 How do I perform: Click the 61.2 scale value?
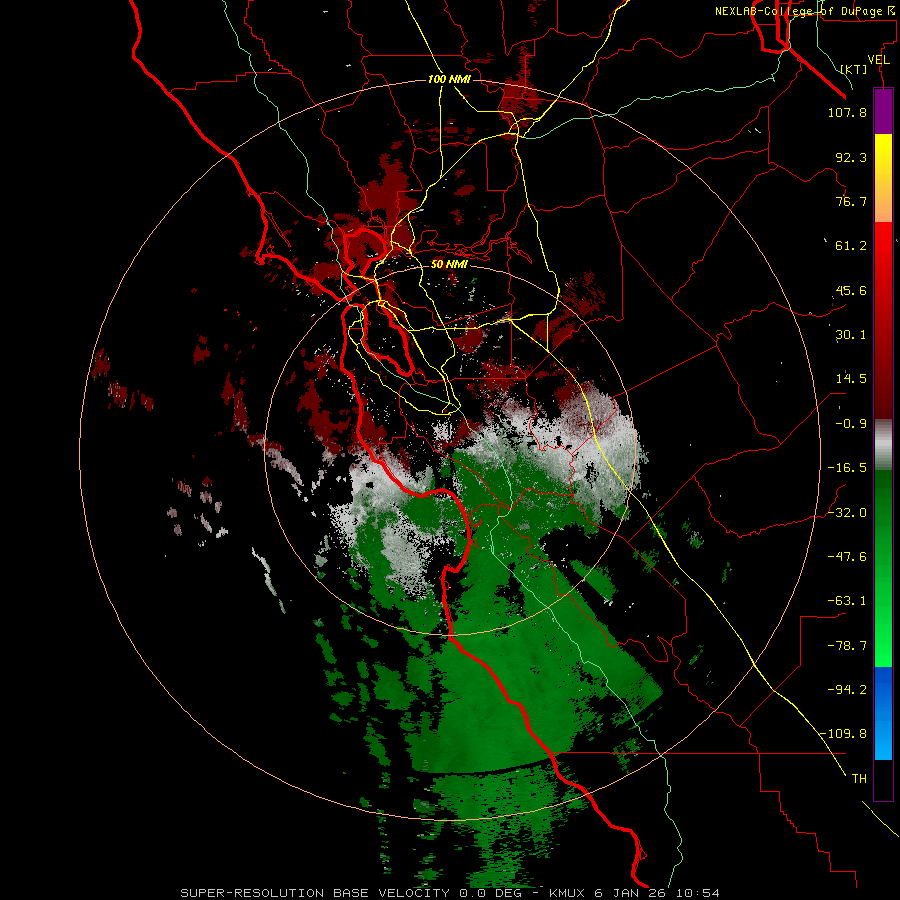click(851, 246)
